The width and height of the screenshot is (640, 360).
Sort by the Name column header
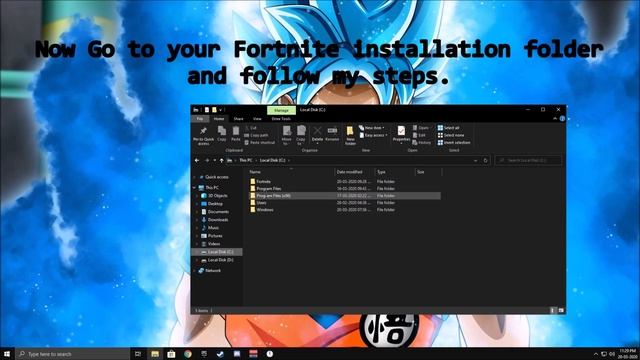click(x=255, y=172)
